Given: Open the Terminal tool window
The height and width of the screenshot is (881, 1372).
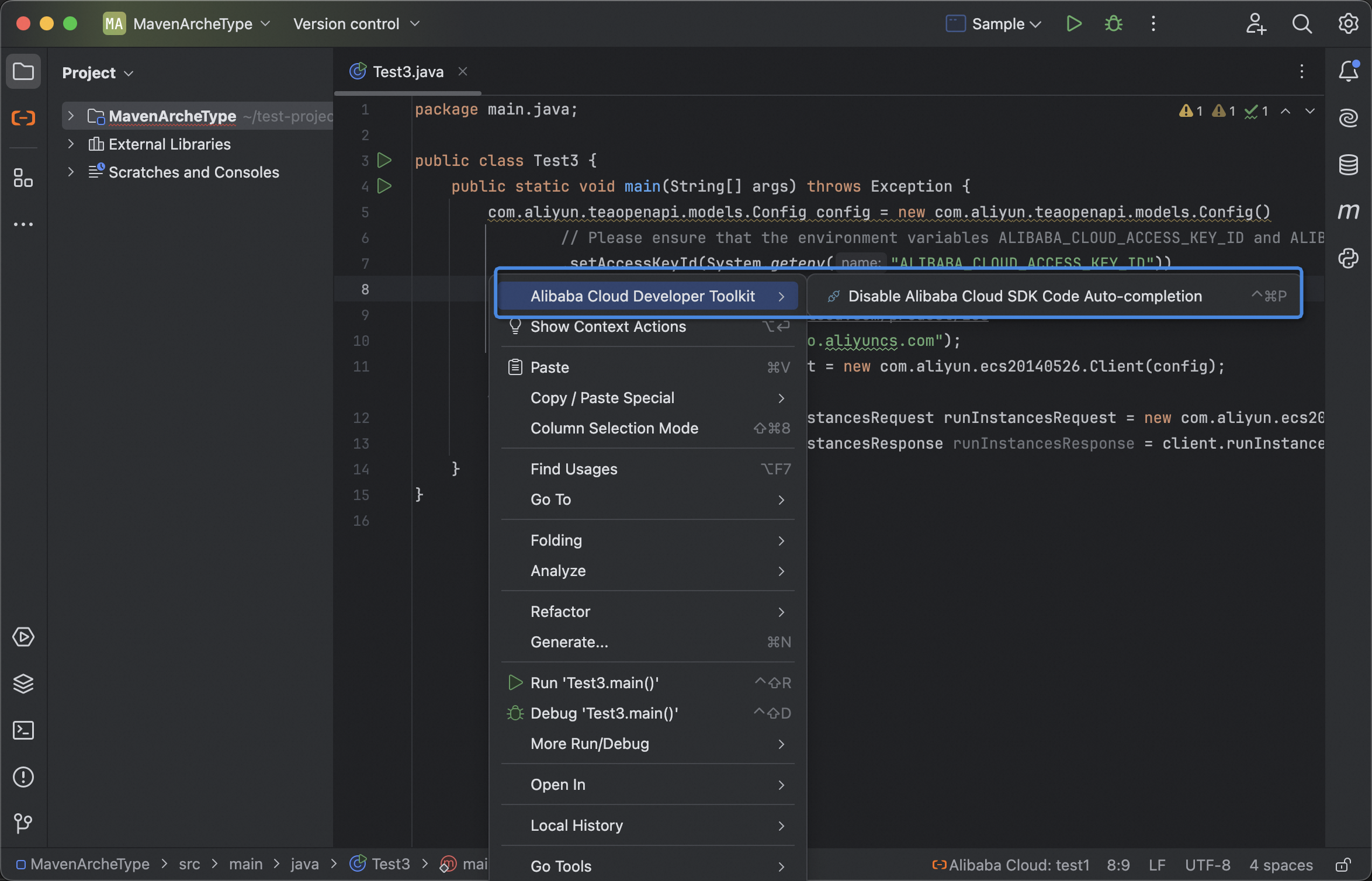Looking at the screenshot, I should [x=23, y=730].
